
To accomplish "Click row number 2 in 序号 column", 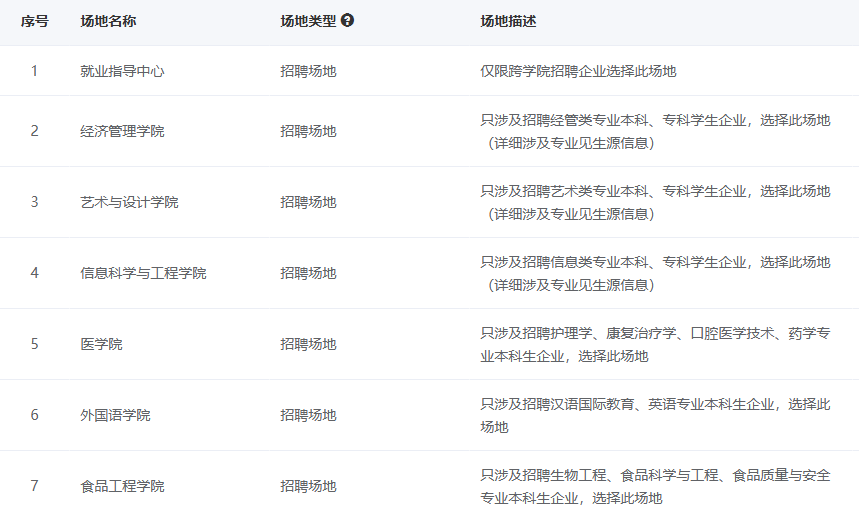I will tap(34, 131).
